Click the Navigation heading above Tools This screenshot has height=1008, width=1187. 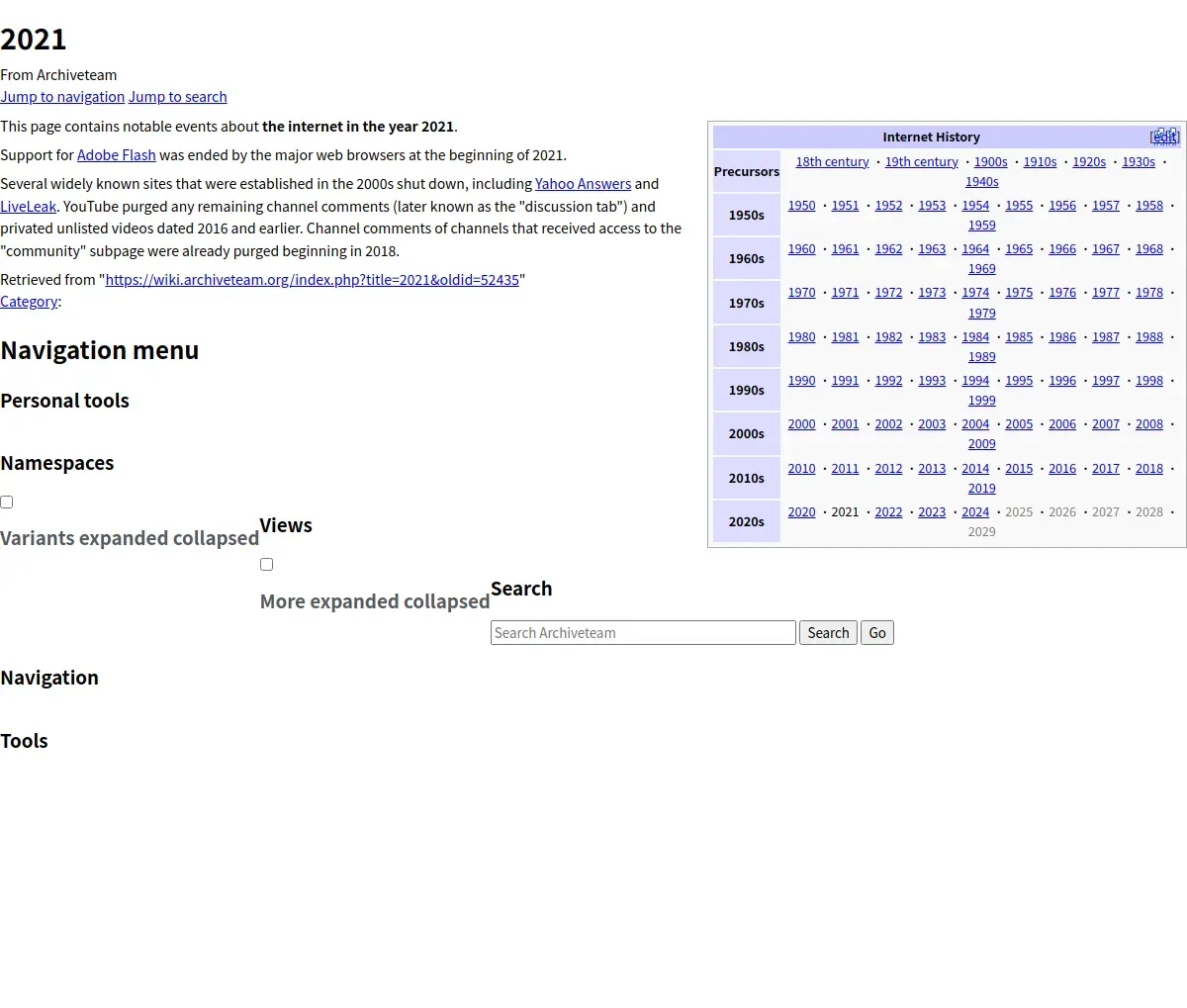point(49,678)
